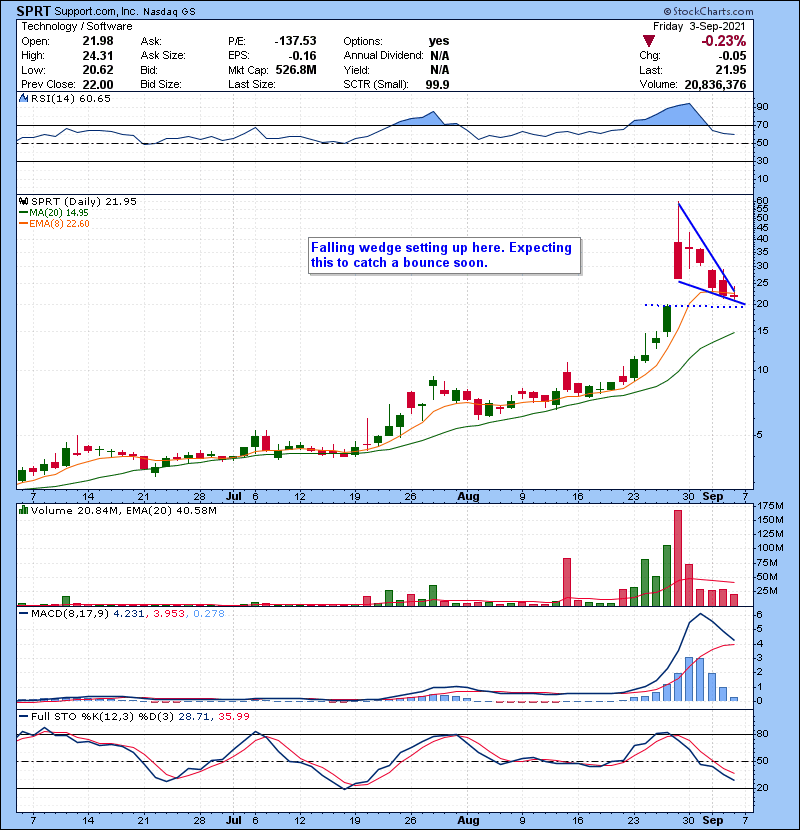Click the 80 level on the stochastic axis
This screenshot has width=800, height=830.
coord(762,734)
